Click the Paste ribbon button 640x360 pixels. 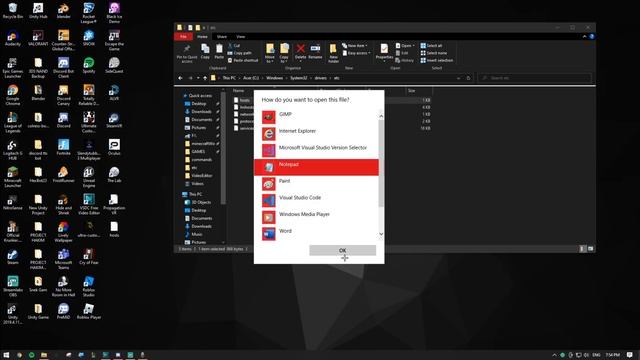[x=219, y=52]
